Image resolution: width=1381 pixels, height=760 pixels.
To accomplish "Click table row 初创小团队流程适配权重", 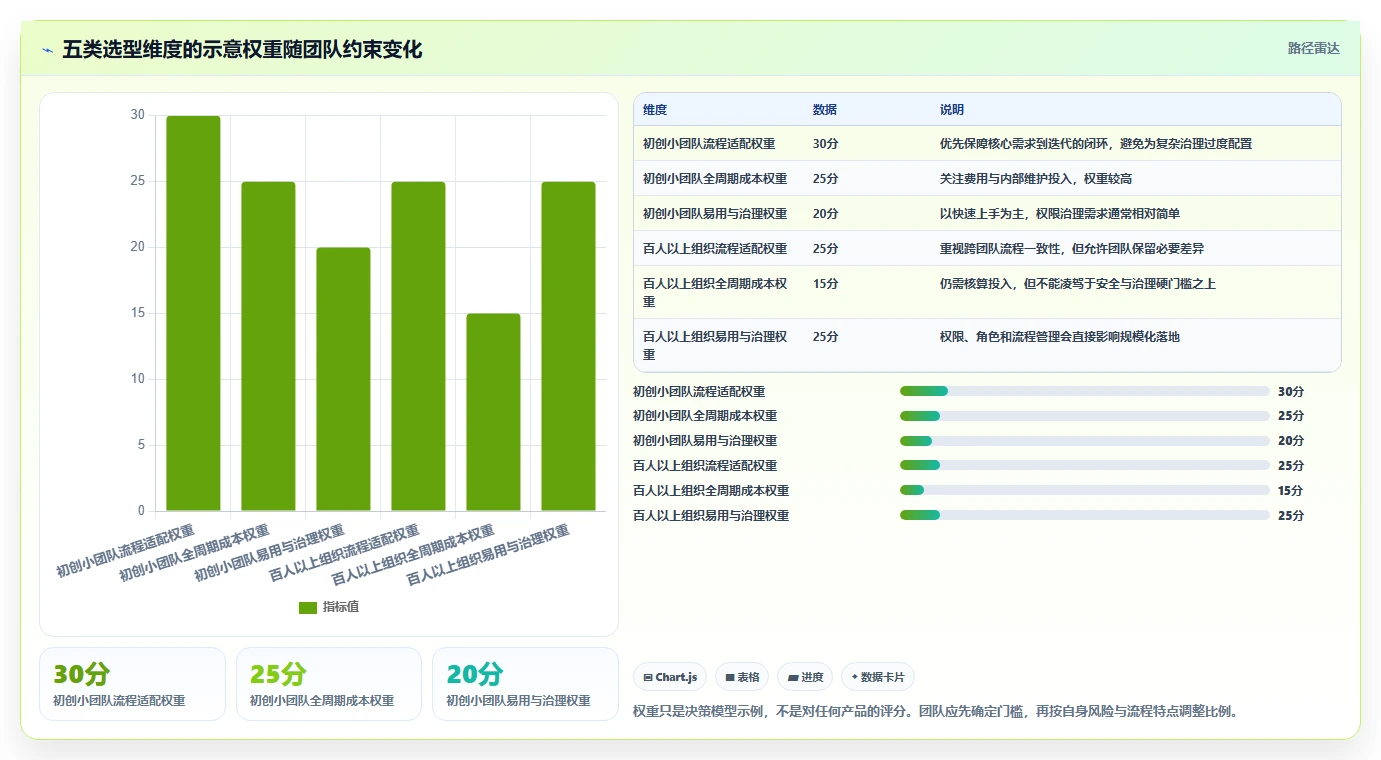I will pyautogui.click(x=987, y=144).
